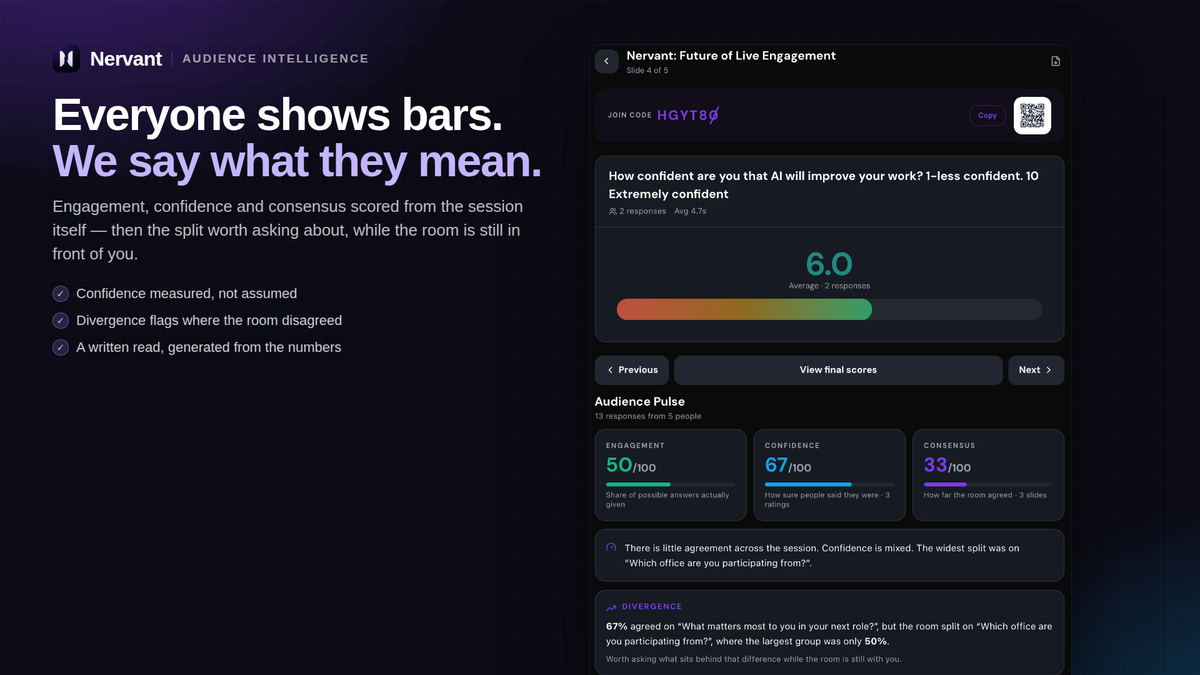This screenshot has height=675, width=1200.
Task: Click the "6.0" average value
Action: [829, 264]
